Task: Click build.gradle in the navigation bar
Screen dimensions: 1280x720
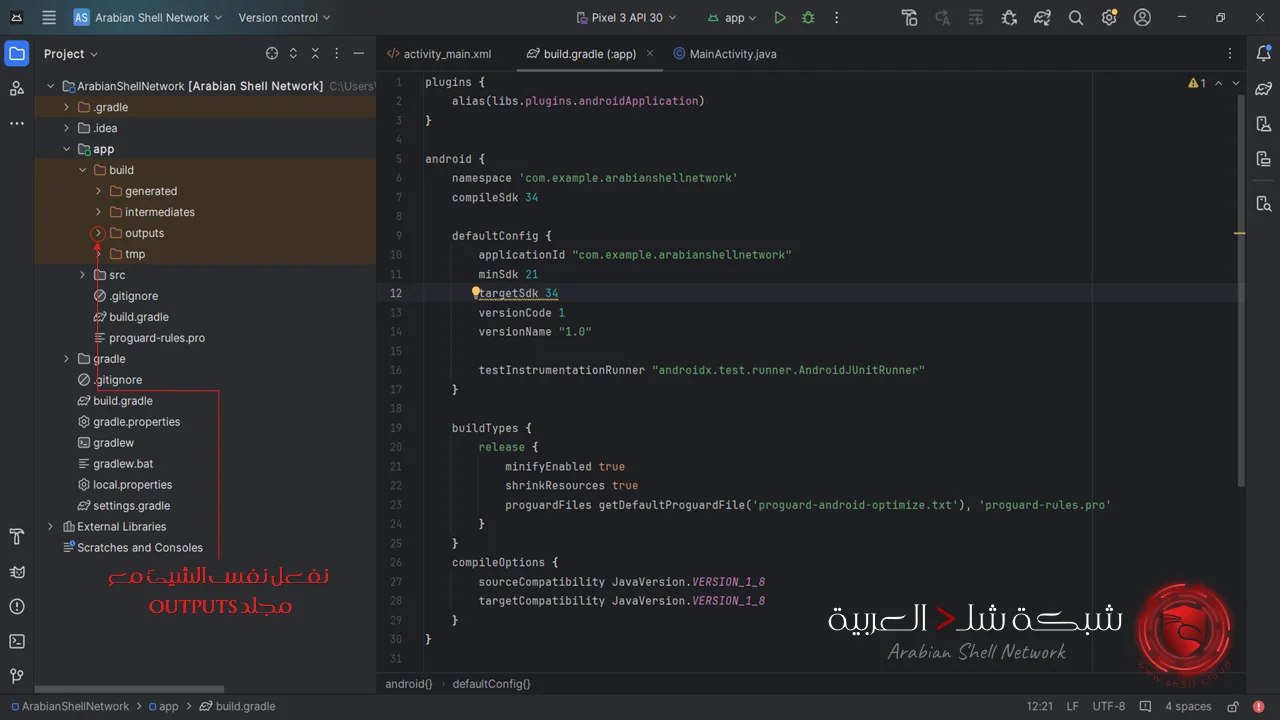Action: click(x=237, y=706)
